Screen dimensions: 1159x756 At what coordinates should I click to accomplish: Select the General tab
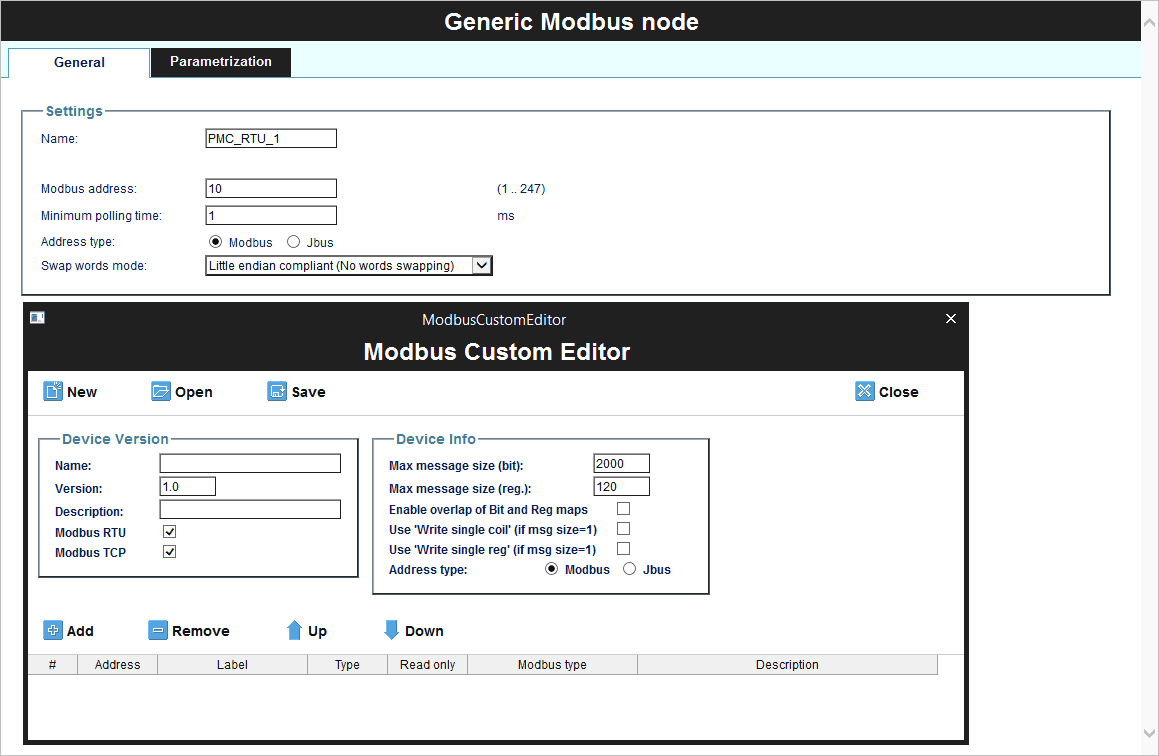click(x=77, y=62)
